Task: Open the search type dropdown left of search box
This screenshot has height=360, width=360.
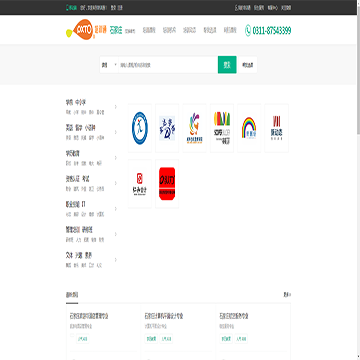Action: pos(109,65)
